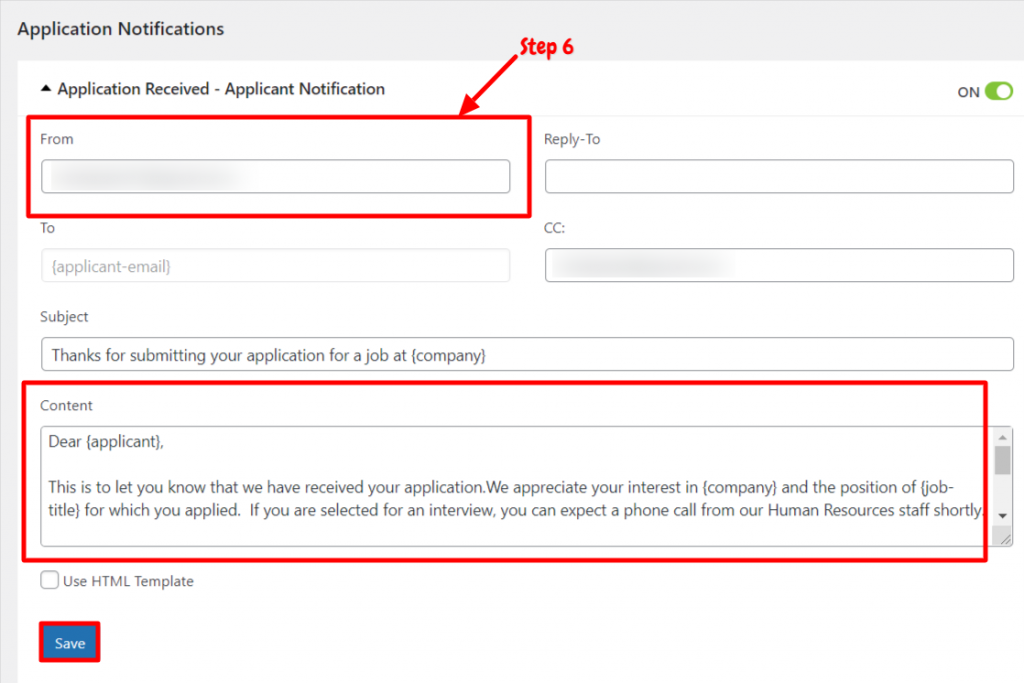The image size is (1024, 683).
Task: Click the CC input field
Action: 779,266
